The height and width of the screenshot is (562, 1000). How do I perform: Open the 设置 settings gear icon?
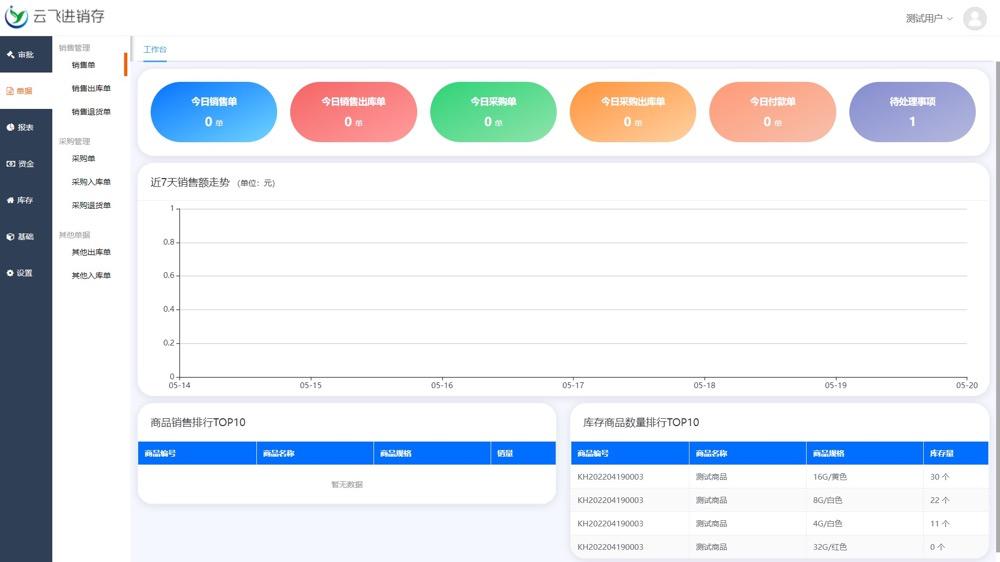[11, 273]
